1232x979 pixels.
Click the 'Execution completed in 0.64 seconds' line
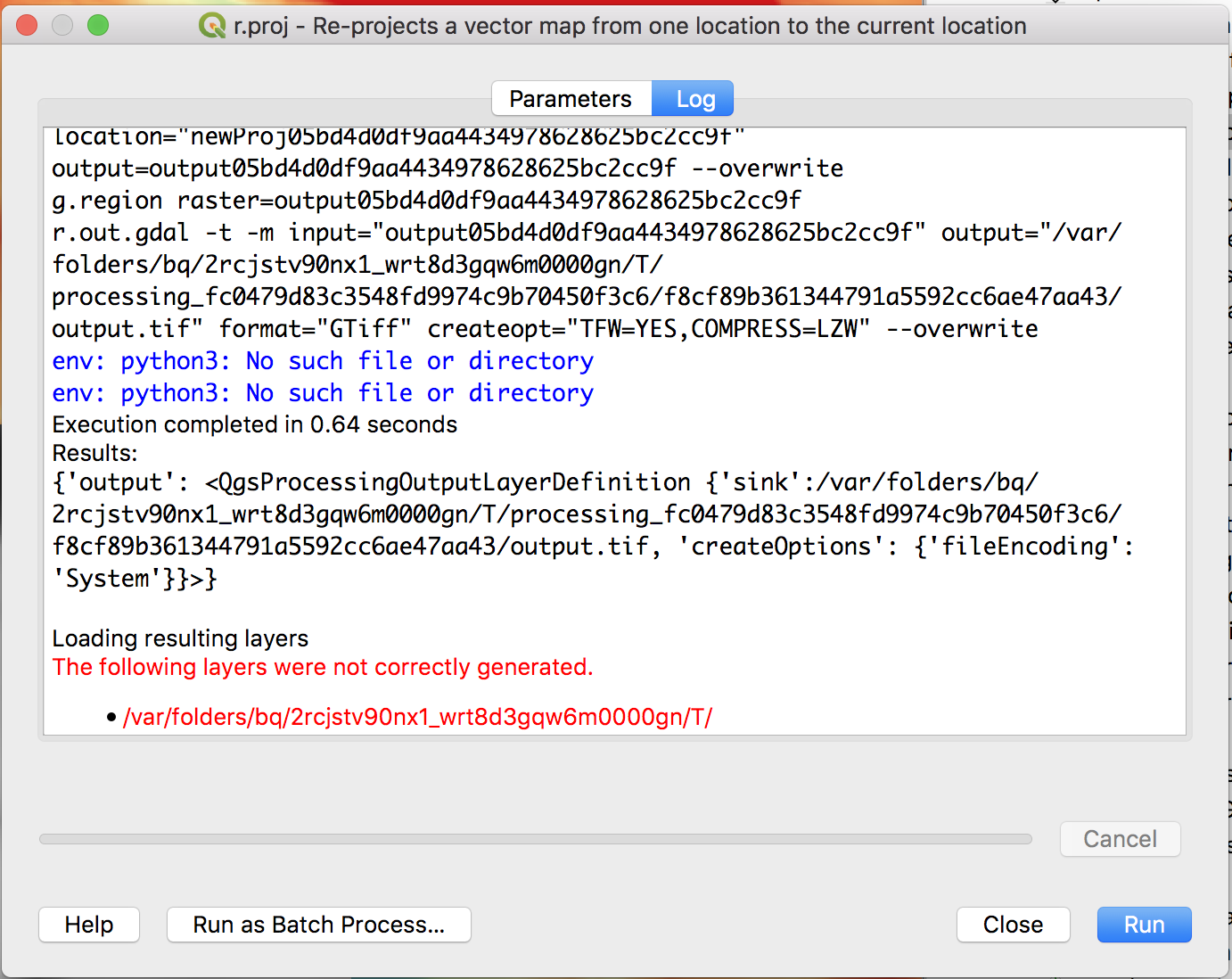[x=255, y=424]
